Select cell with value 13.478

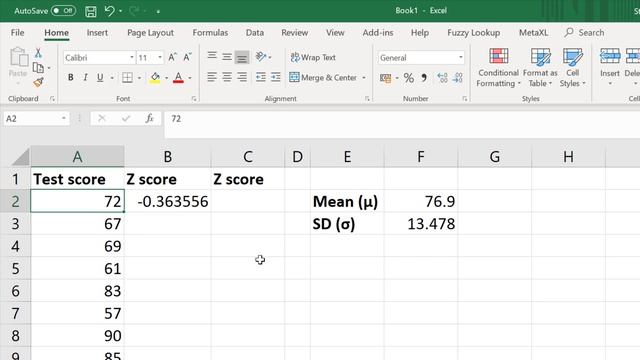pyautogui.click(x=421, y=224)
